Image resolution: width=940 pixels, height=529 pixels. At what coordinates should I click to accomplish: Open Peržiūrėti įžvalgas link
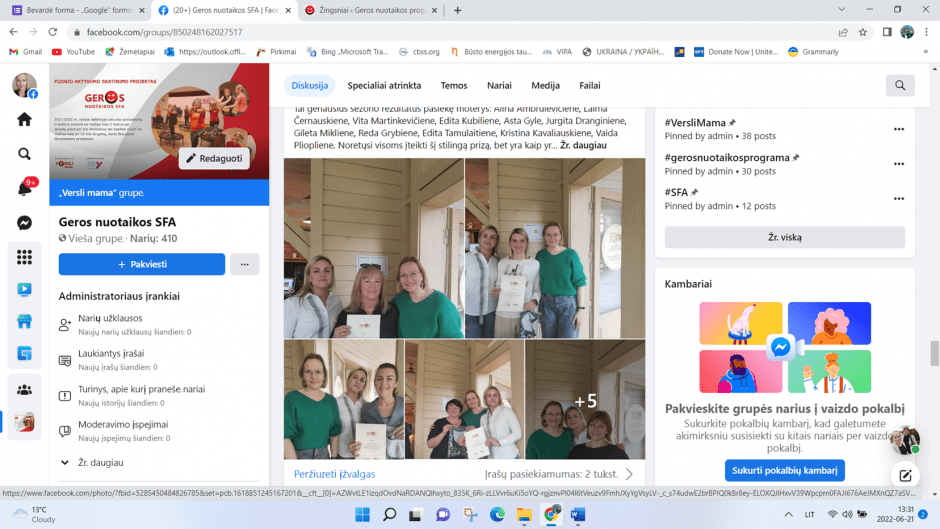(x=335, y=474)
